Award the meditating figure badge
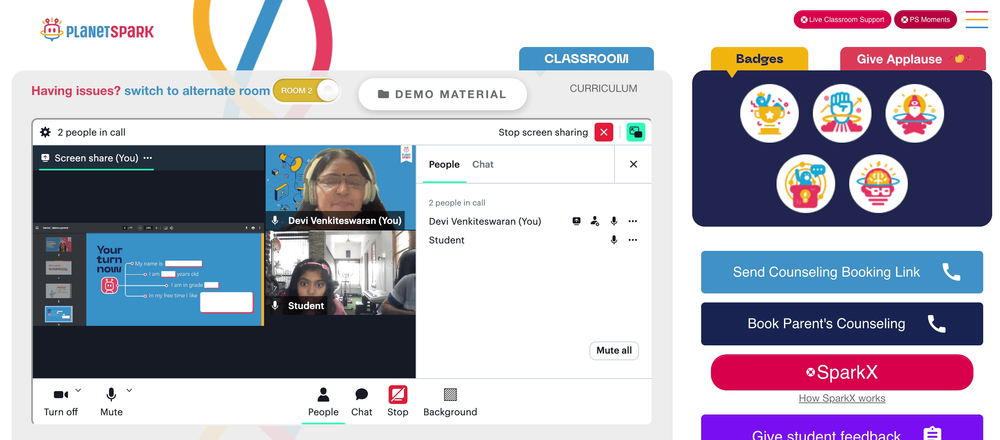The height and width of the screenshot is (440, 1000). click(915, 114)
